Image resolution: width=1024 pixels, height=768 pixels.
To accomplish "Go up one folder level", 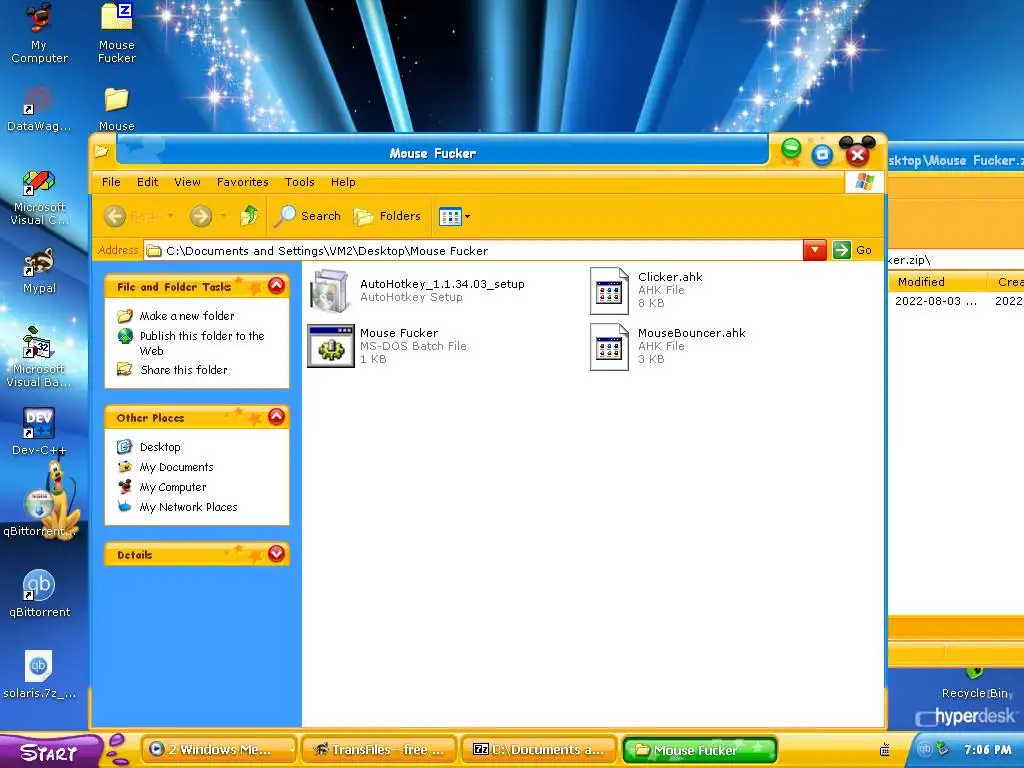I will coord(249,216).
